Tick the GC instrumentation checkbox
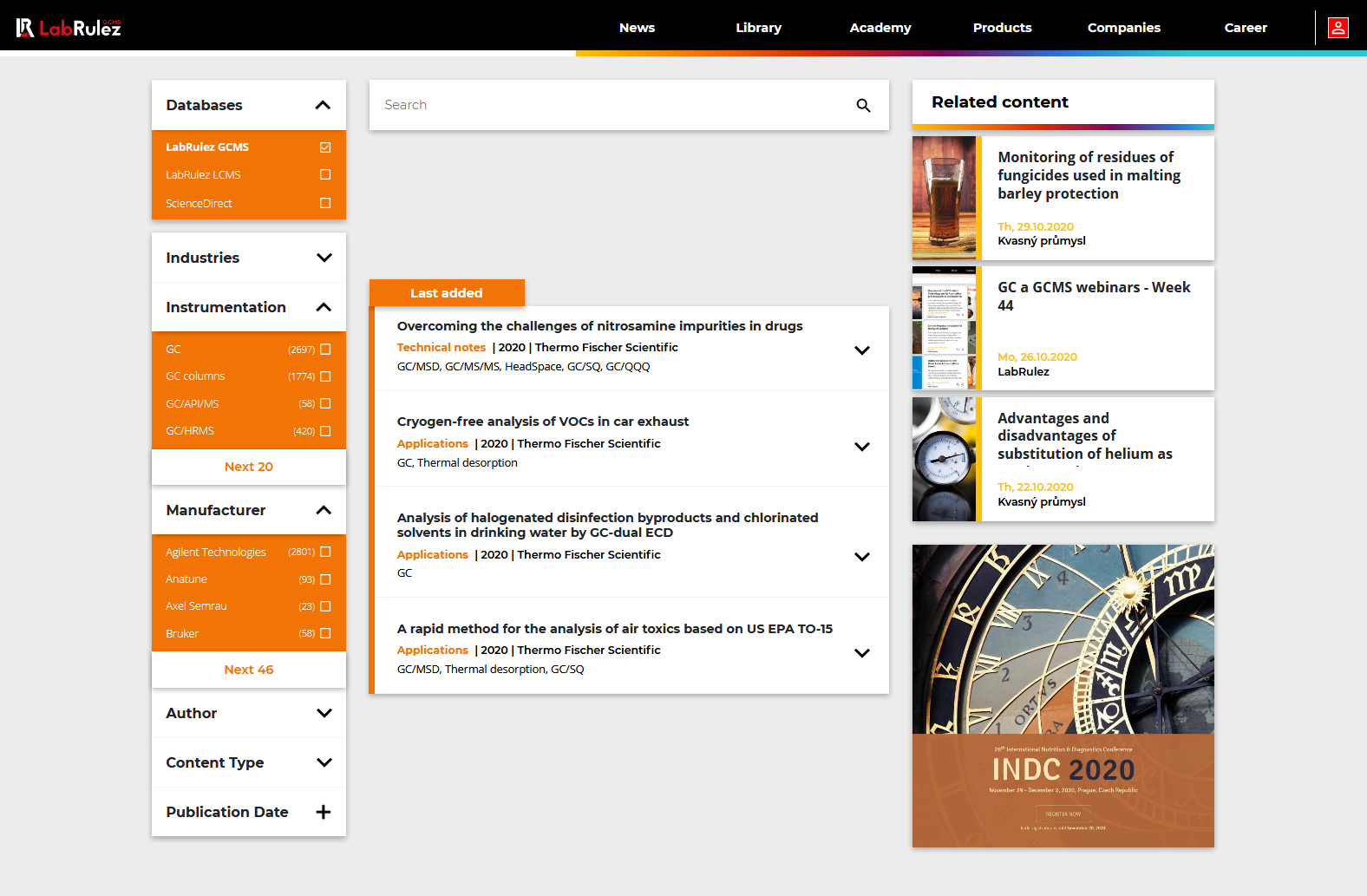 [325, 349]
